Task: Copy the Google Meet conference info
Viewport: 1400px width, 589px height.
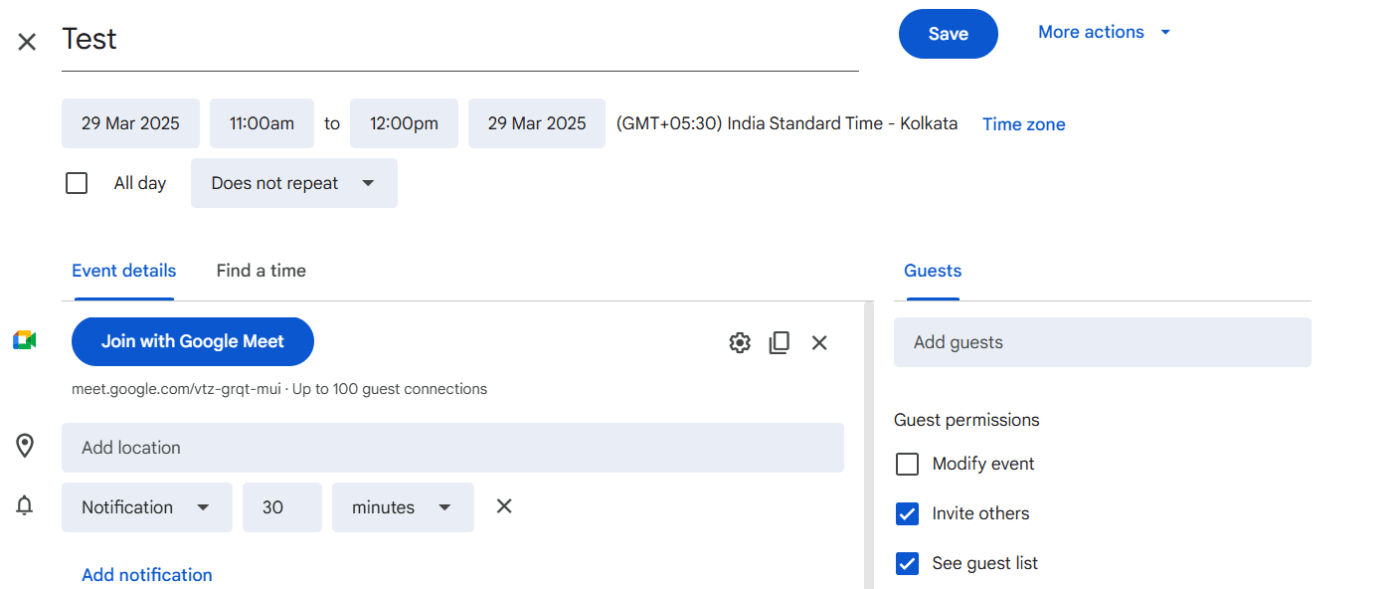Action: 779,342
